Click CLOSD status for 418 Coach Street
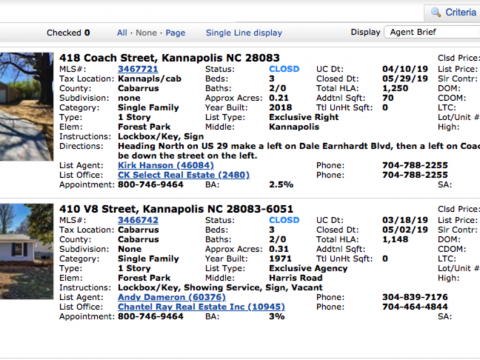The height and width of the screenshot is (360, 480). pos(284,69)
